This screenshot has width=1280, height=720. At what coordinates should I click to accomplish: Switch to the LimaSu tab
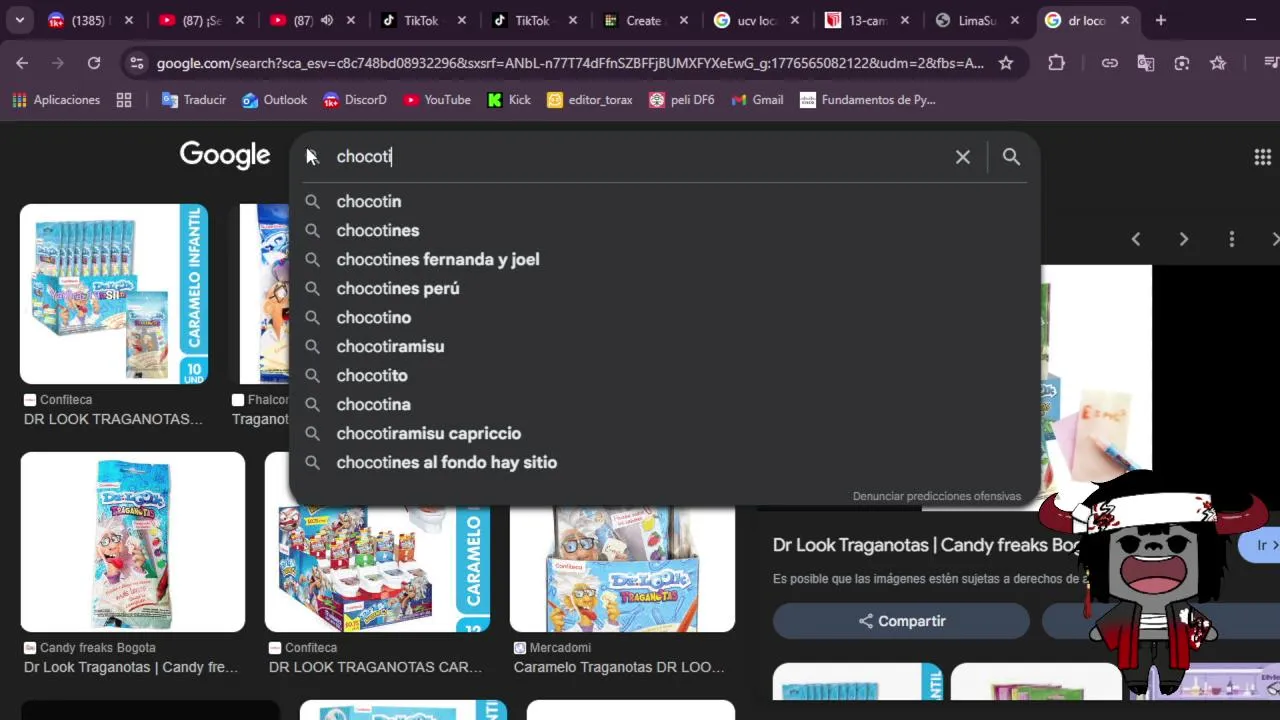(976, 20)
